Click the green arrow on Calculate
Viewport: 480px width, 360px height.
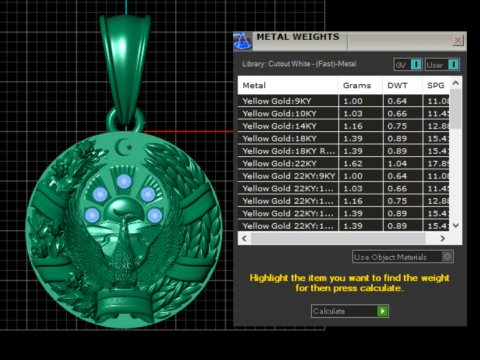(382, 311)
